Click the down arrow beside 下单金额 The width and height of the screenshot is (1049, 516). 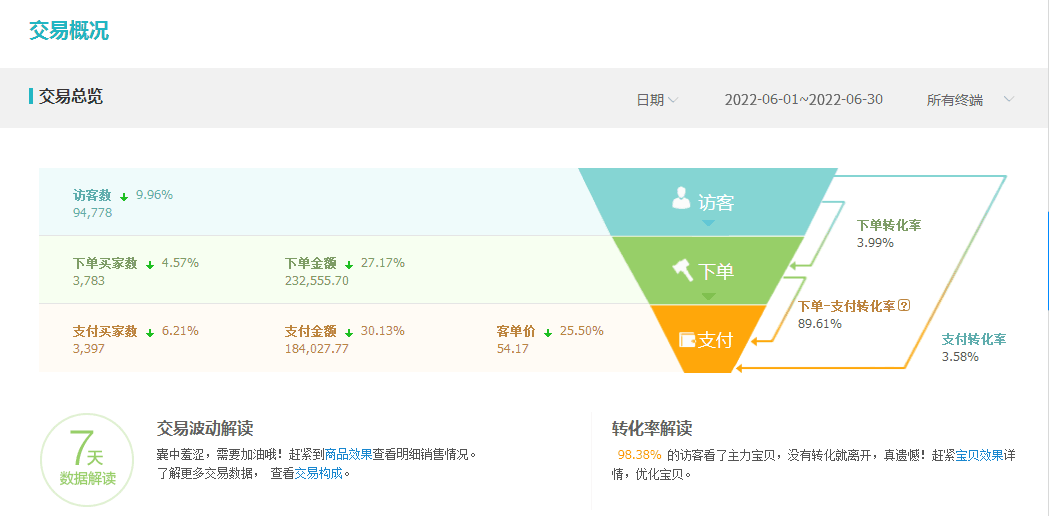pyautogui.click(x=349, y=265)
